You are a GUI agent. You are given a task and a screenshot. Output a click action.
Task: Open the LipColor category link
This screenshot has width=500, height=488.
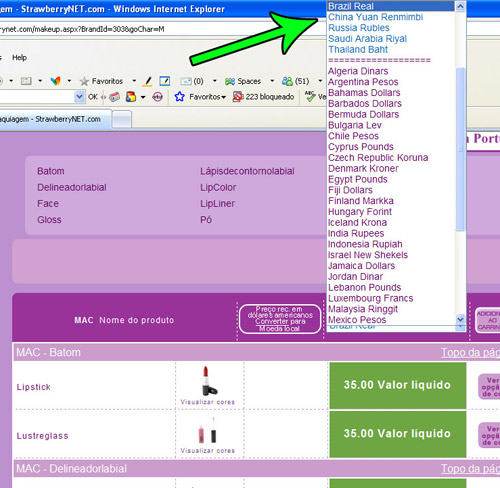click(218, 187)
